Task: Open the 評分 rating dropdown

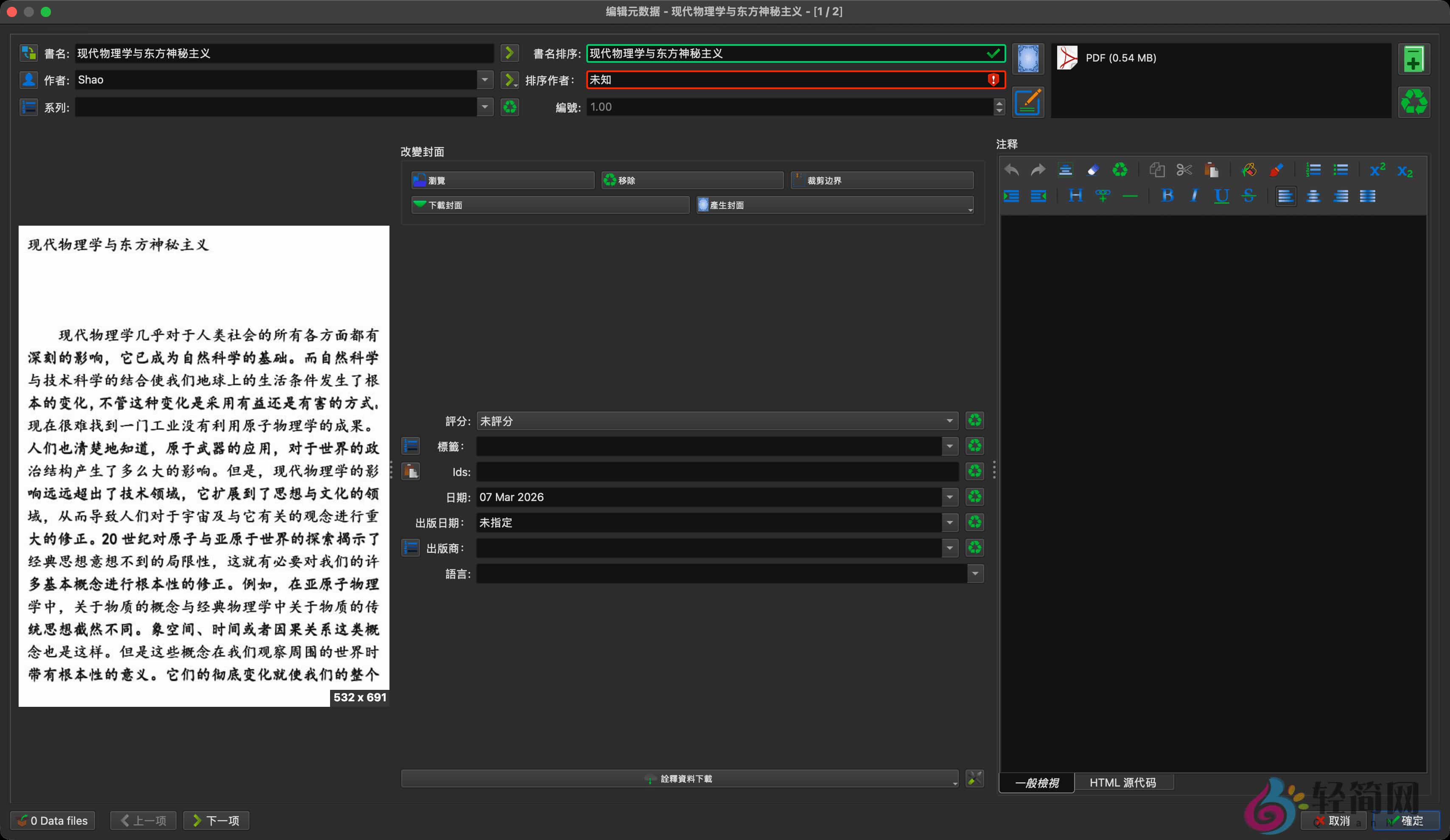Action: (x=950, y=420)
